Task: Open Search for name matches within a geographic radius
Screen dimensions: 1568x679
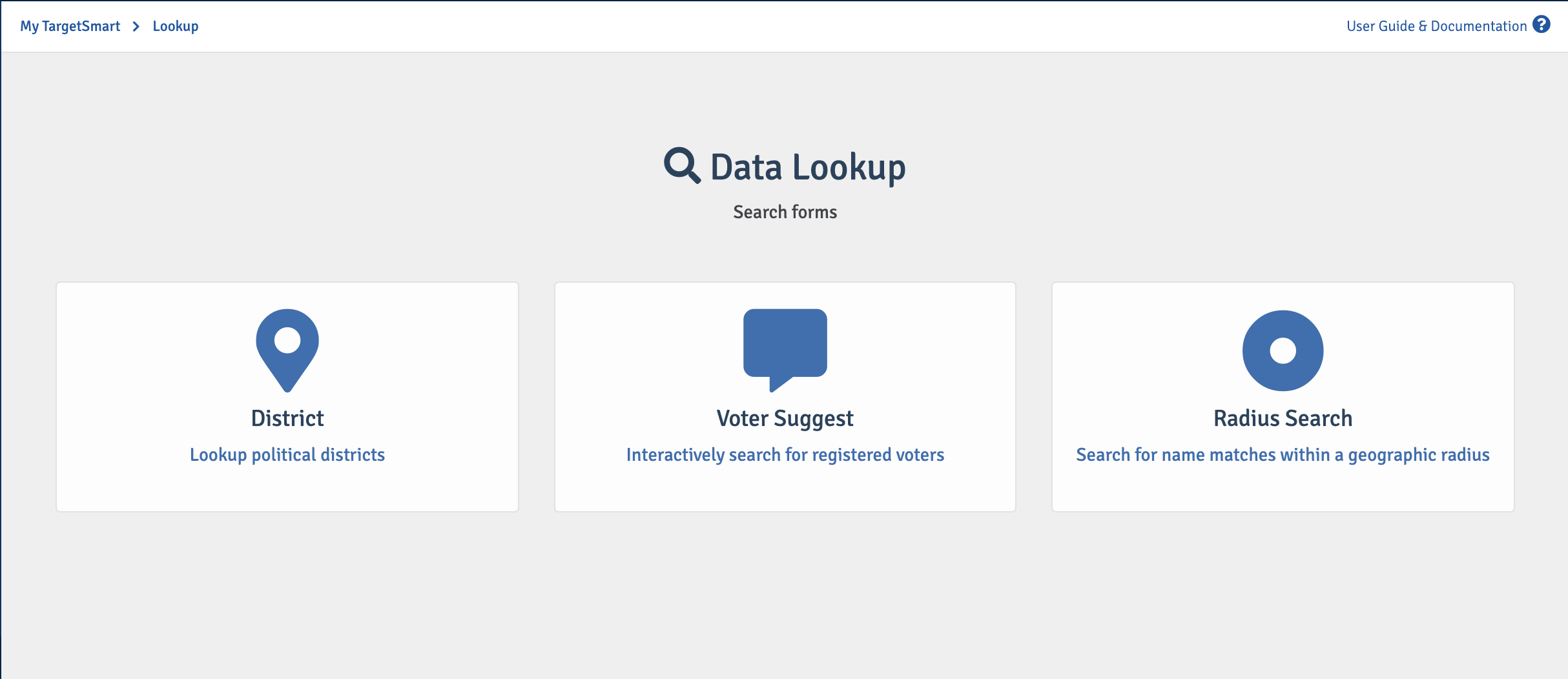Action: point(1283,455)
